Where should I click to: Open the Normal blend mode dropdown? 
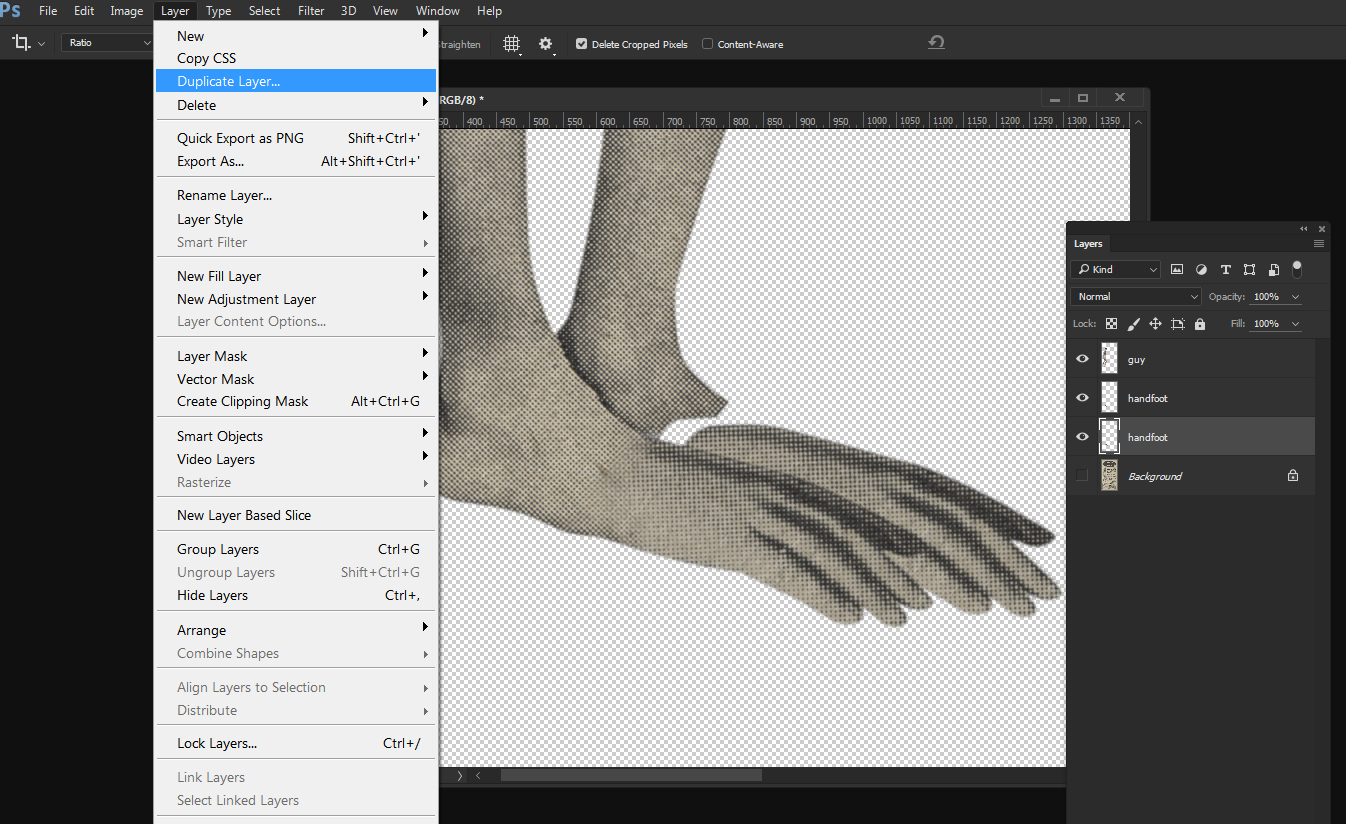pos(1136,297)
